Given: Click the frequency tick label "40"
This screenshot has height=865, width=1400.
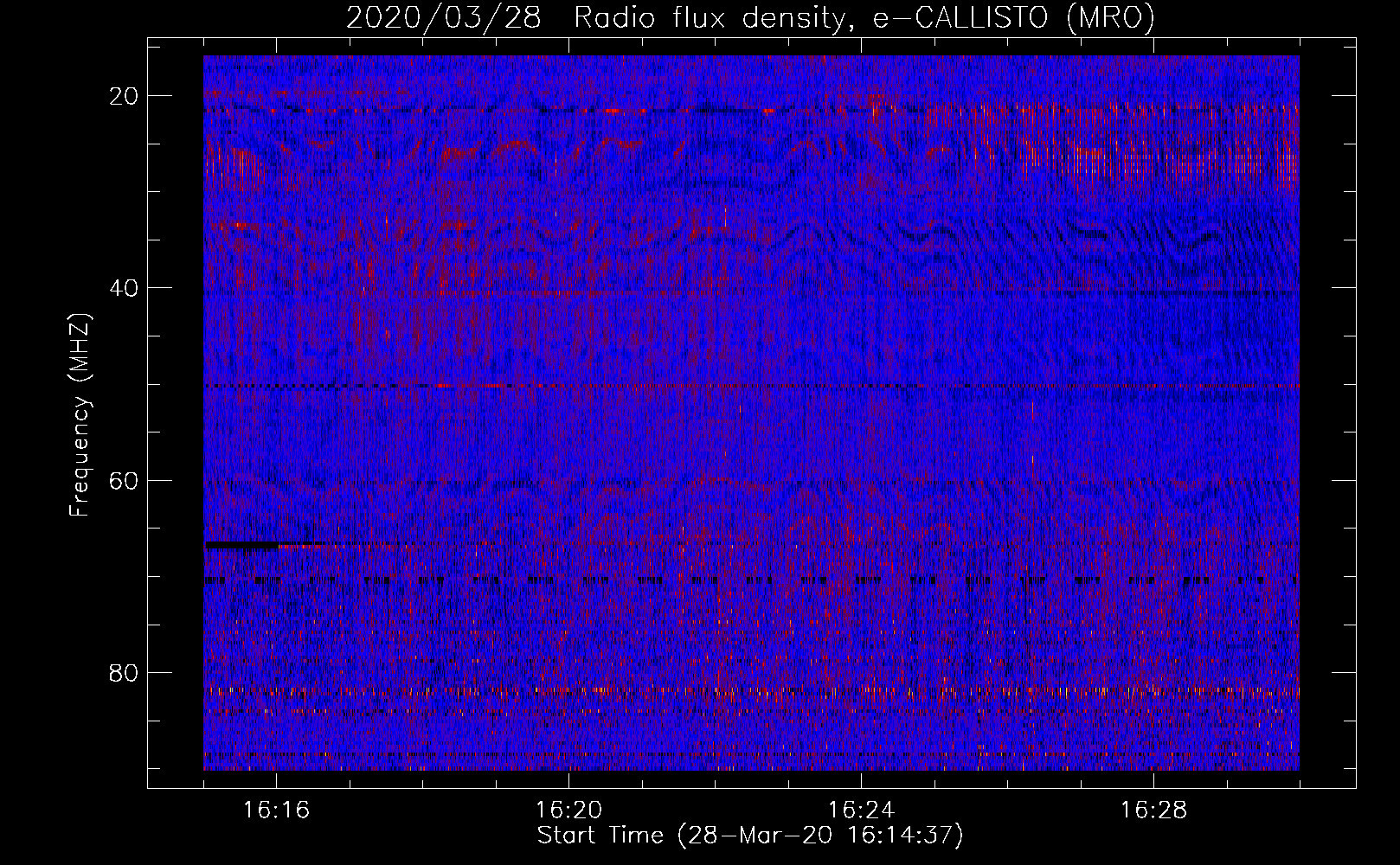Looking at the screenshot, I should click(x=124, y=288).
